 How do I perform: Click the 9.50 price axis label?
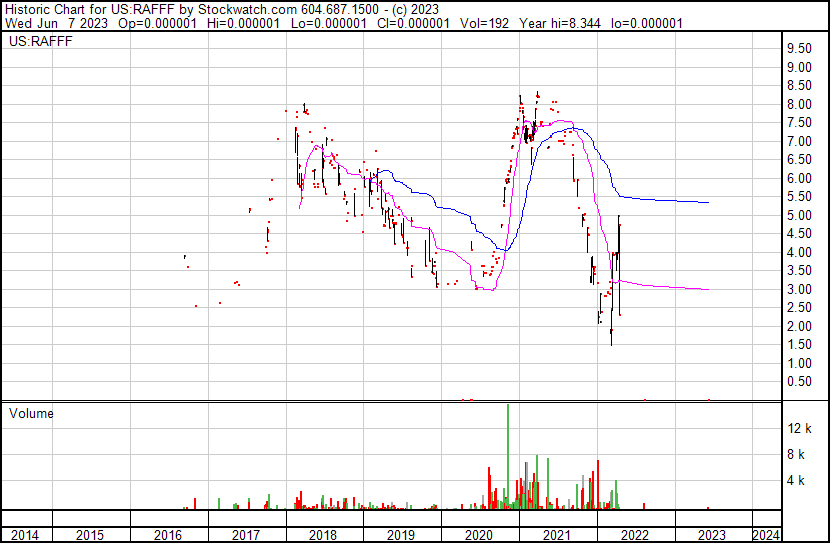pyautogui.click(x=798, y=49)
